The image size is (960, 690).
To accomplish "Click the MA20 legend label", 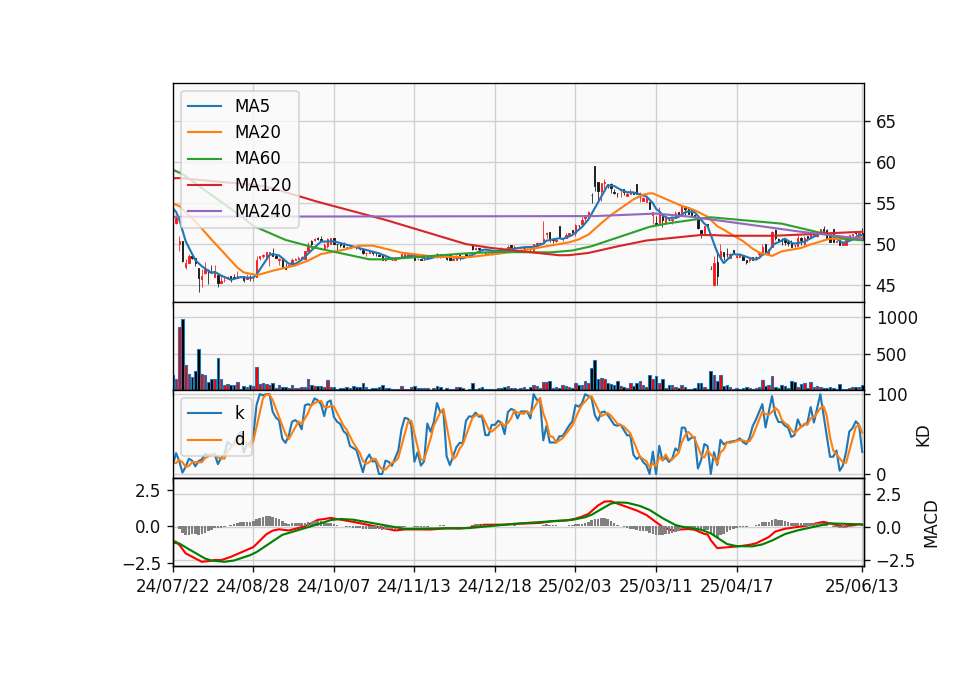I will click(257, 132).
